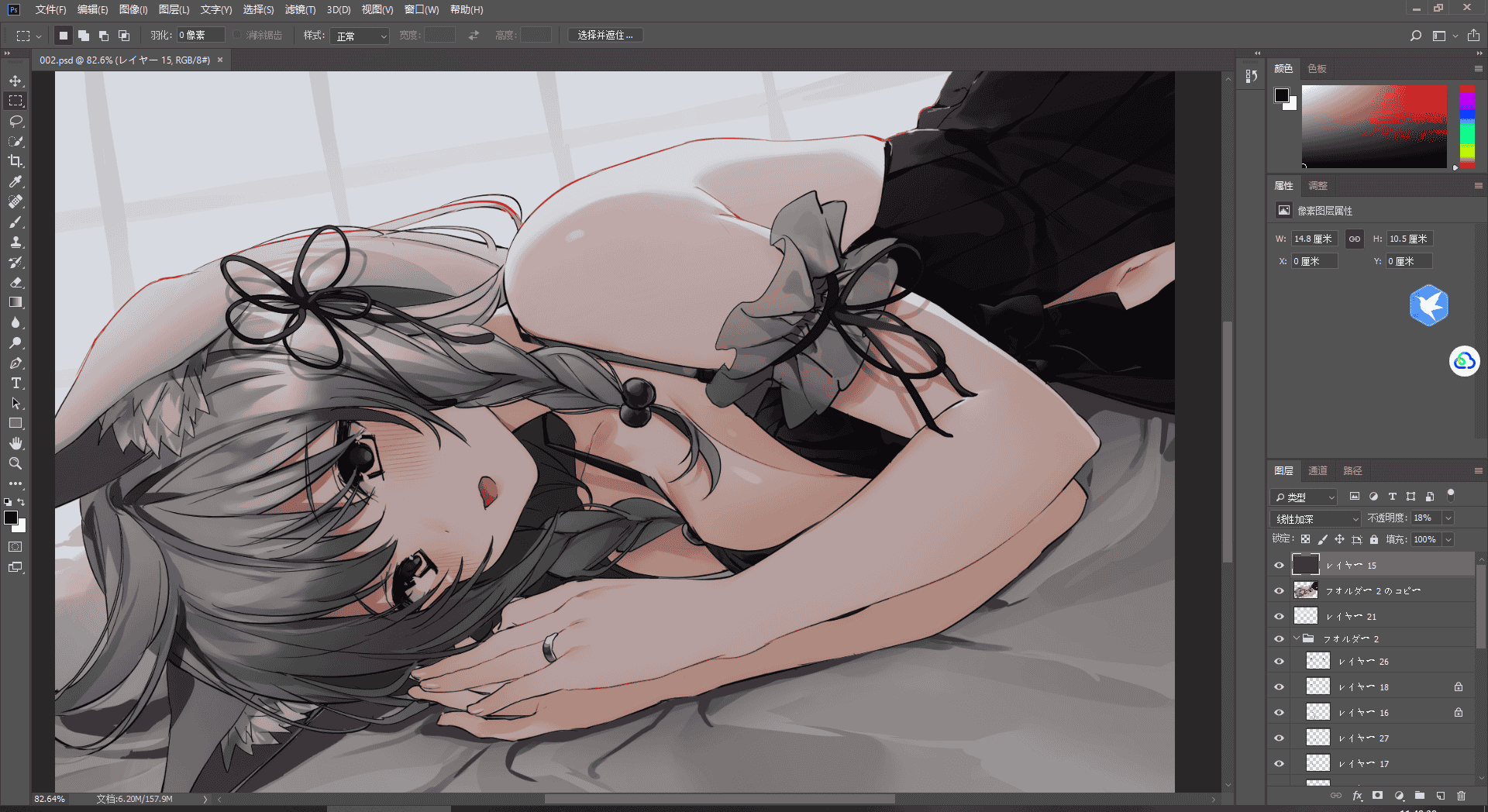Select the Eraser tool
Screen dimensions: 1488x812
(x=15, y=282)
